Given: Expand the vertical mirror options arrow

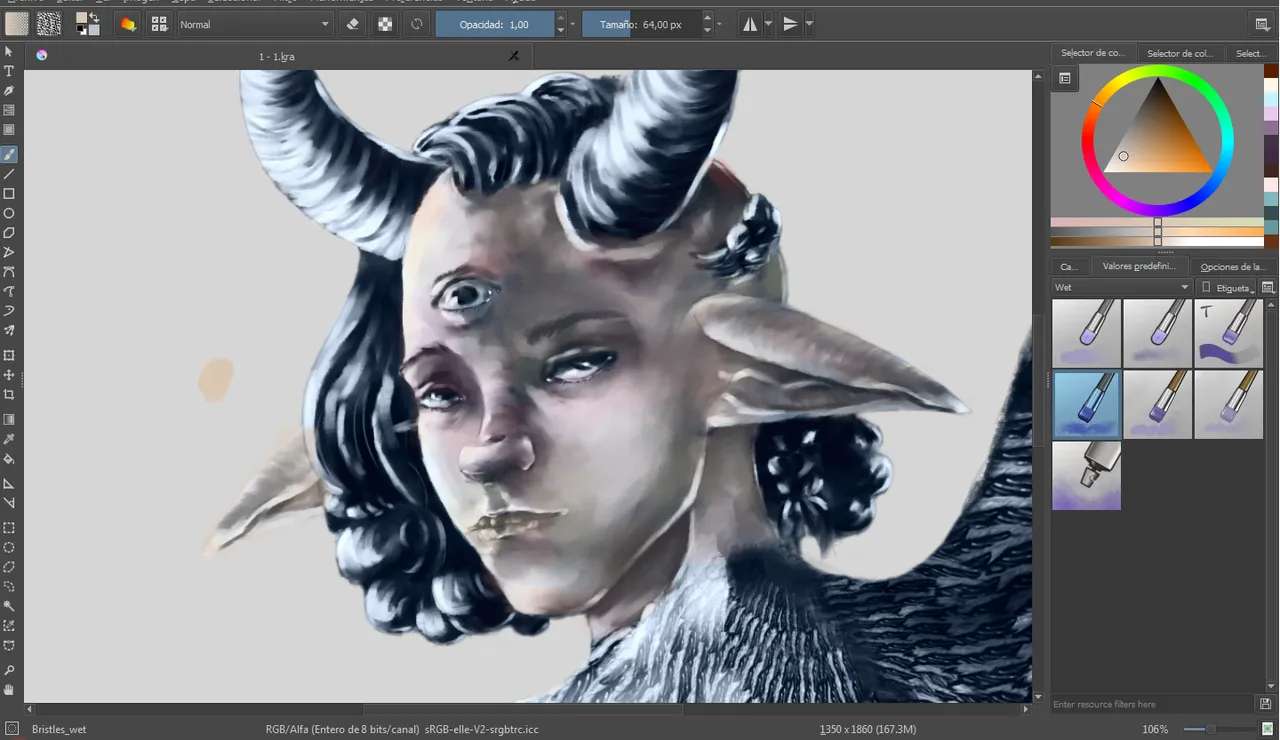Looking at the screenshot, I should pos(808,24).
